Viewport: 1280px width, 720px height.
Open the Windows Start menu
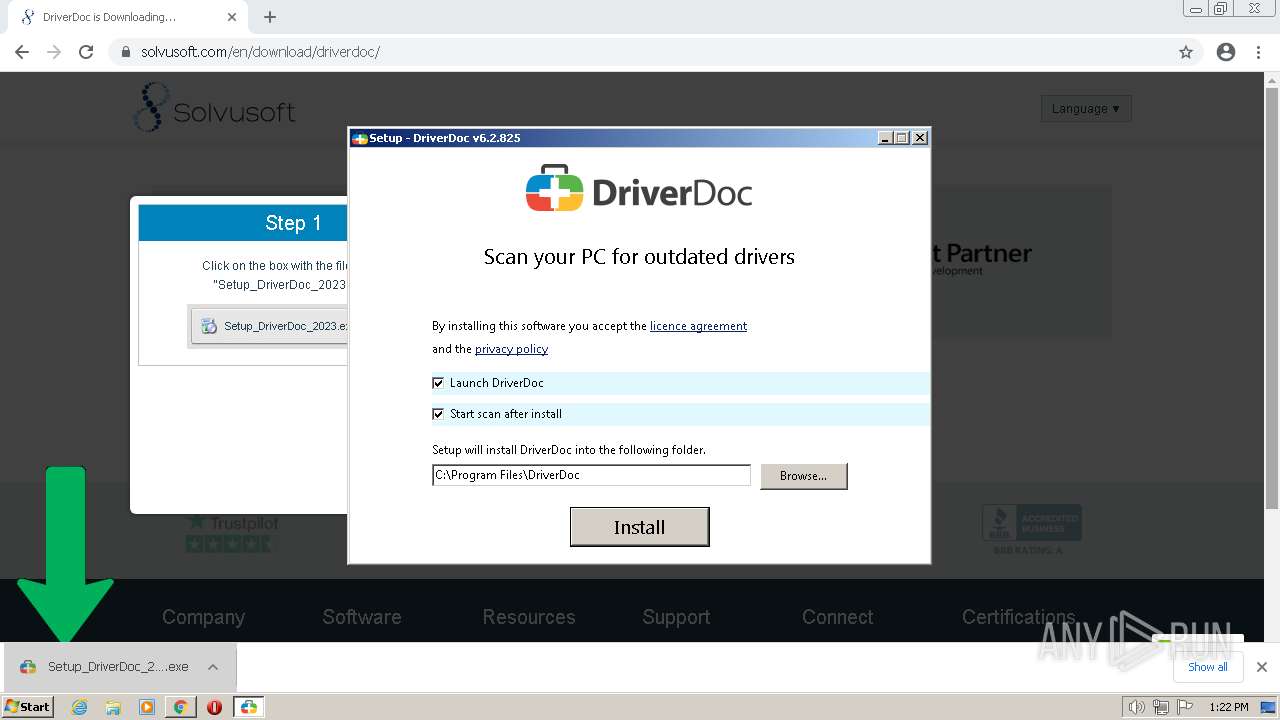[x=28, y=706]
